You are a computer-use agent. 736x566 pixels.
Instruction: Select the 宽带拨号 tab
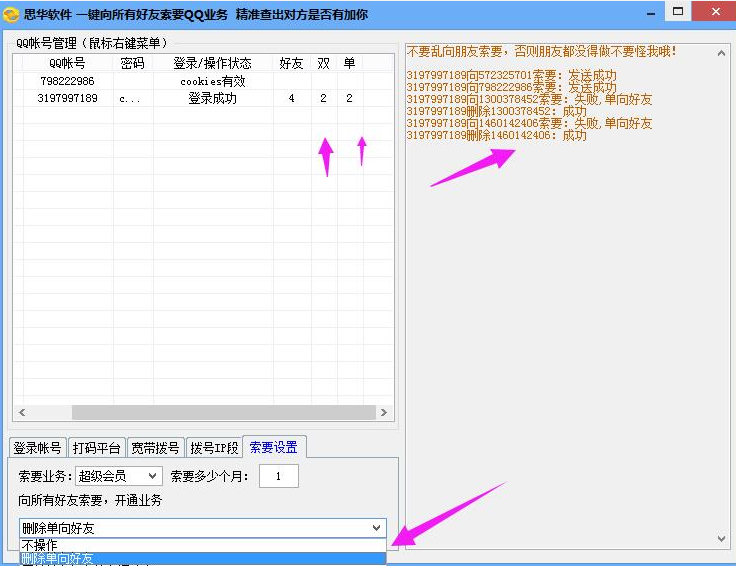click(x=155, y=448)
